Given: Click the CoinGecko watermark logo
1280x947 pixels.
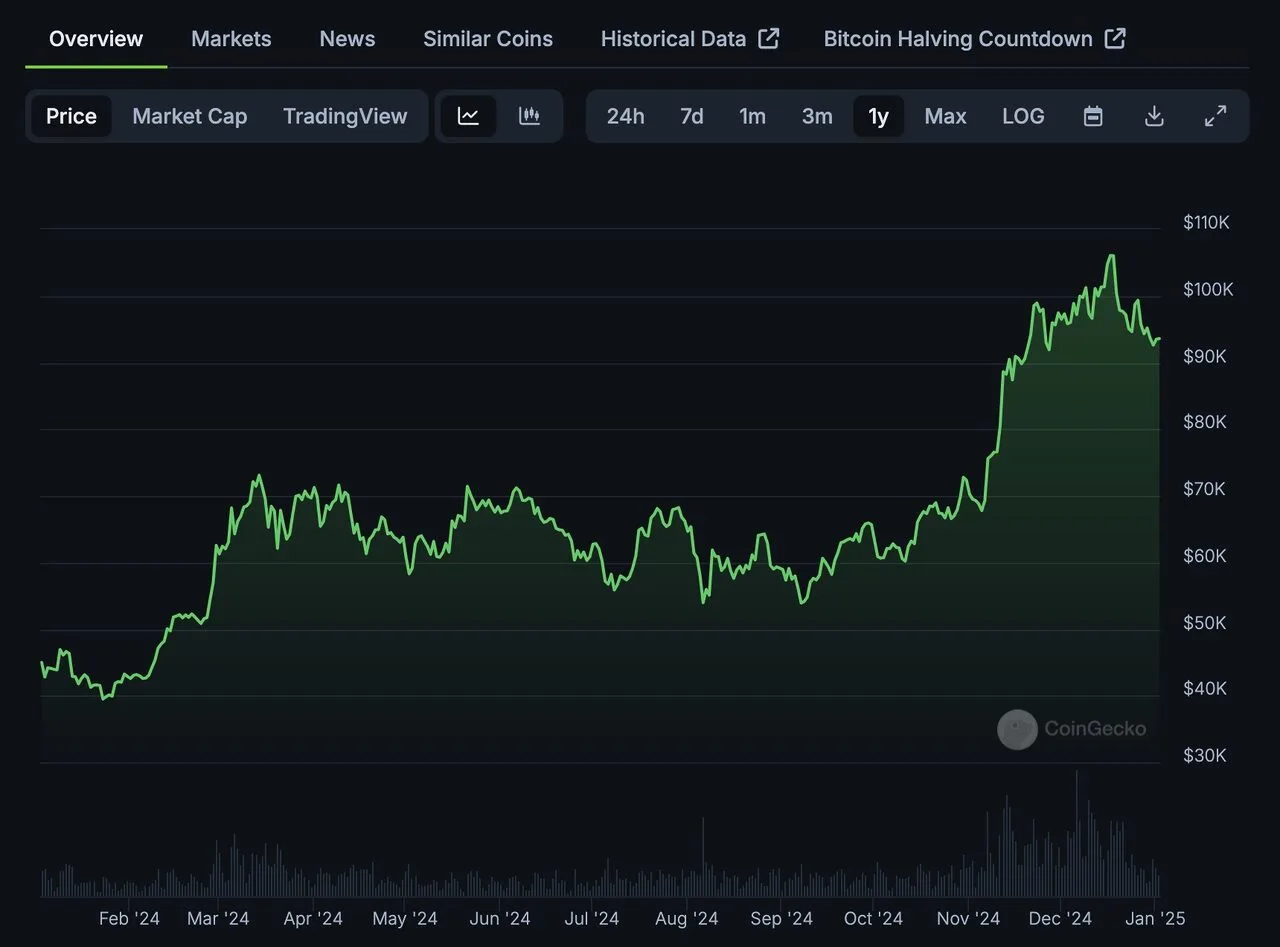Looking at the screenshot, I should (x=1017, y=729).
